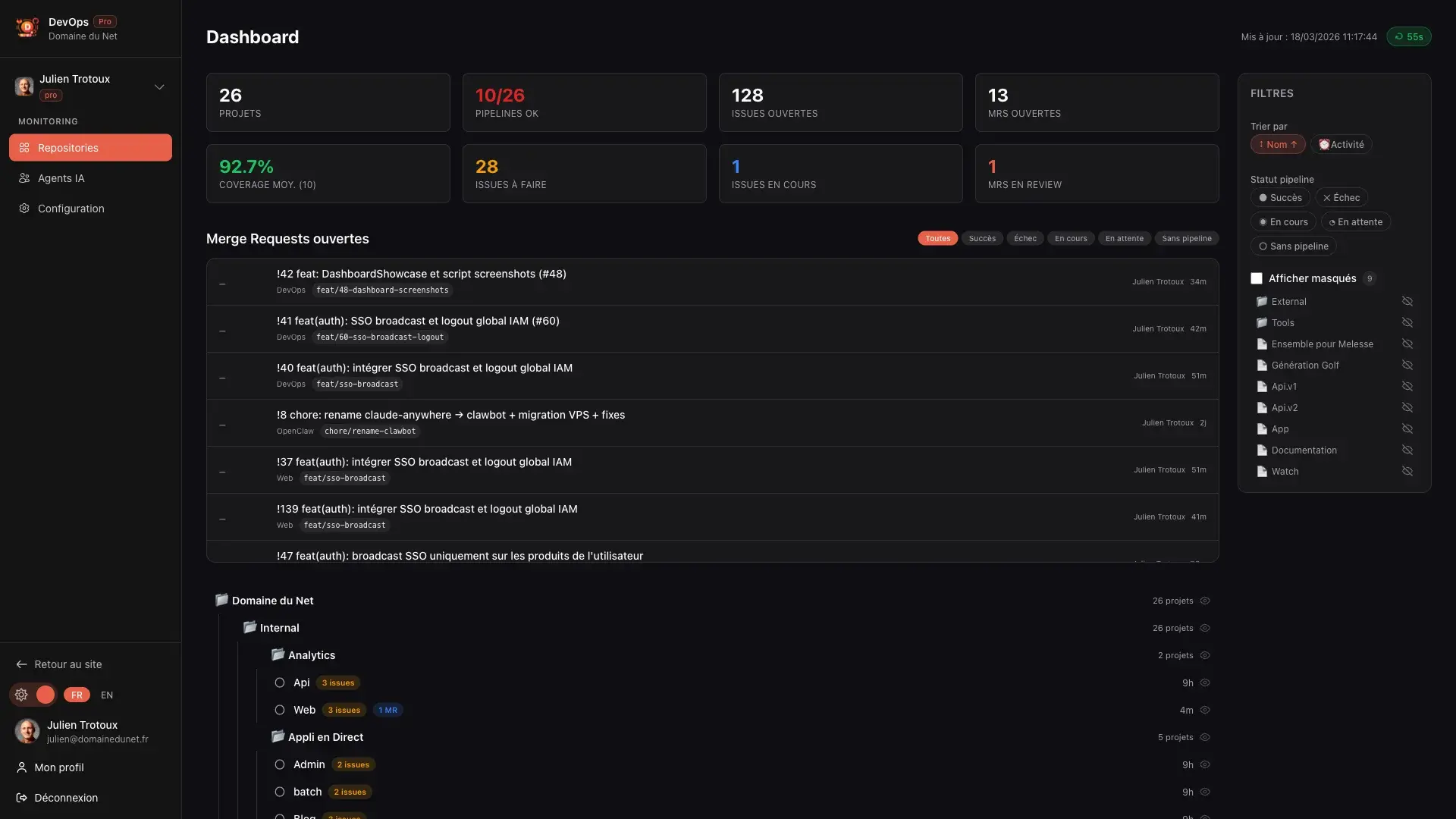
Task: Click the DevOps logo at top left
Action: 27,27
